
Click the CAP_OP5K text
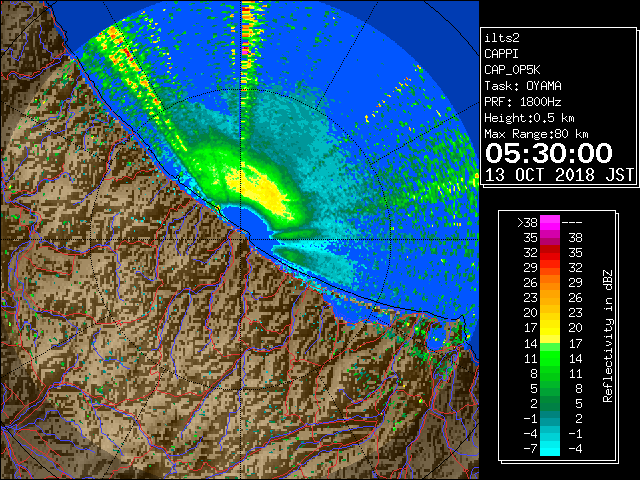click(512, 70)
